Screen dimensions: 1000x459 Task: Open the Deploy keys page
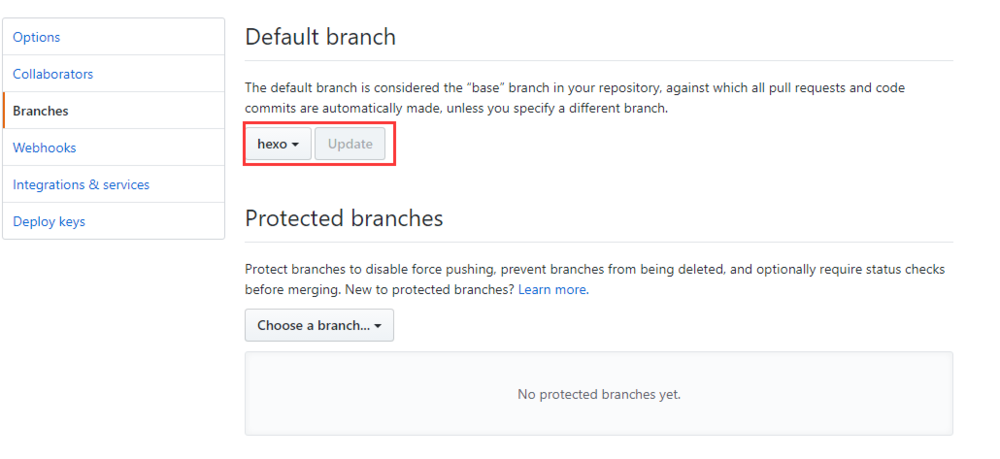[x=49, y=222]
